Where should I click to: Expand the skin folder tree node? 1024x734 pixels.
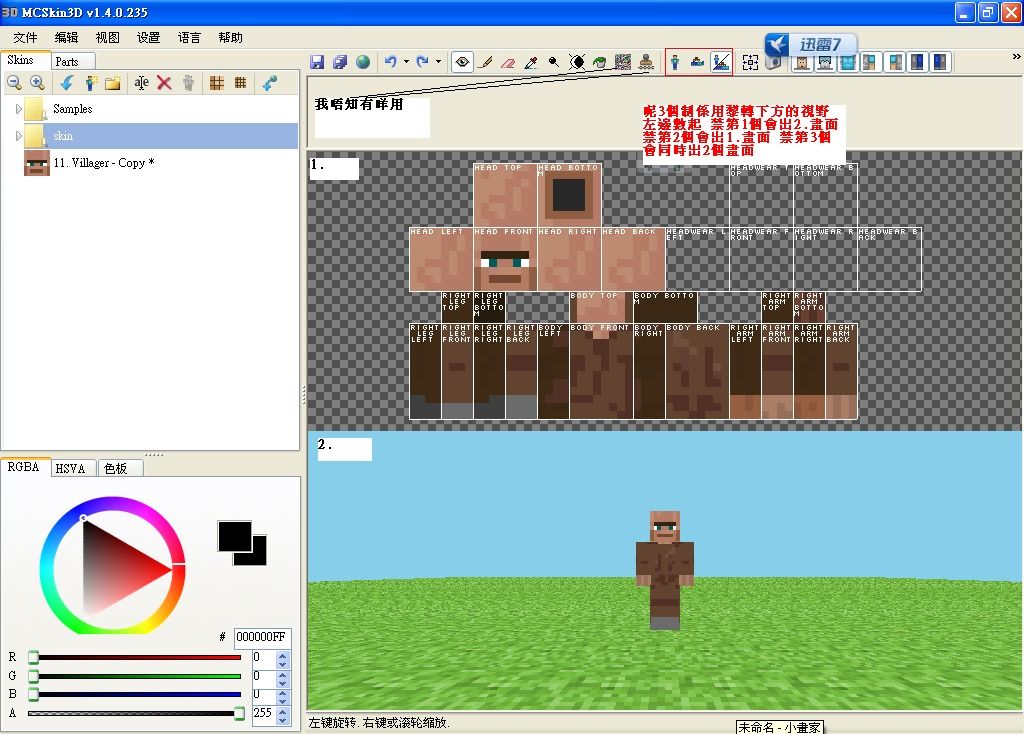[x=18, y=135]
